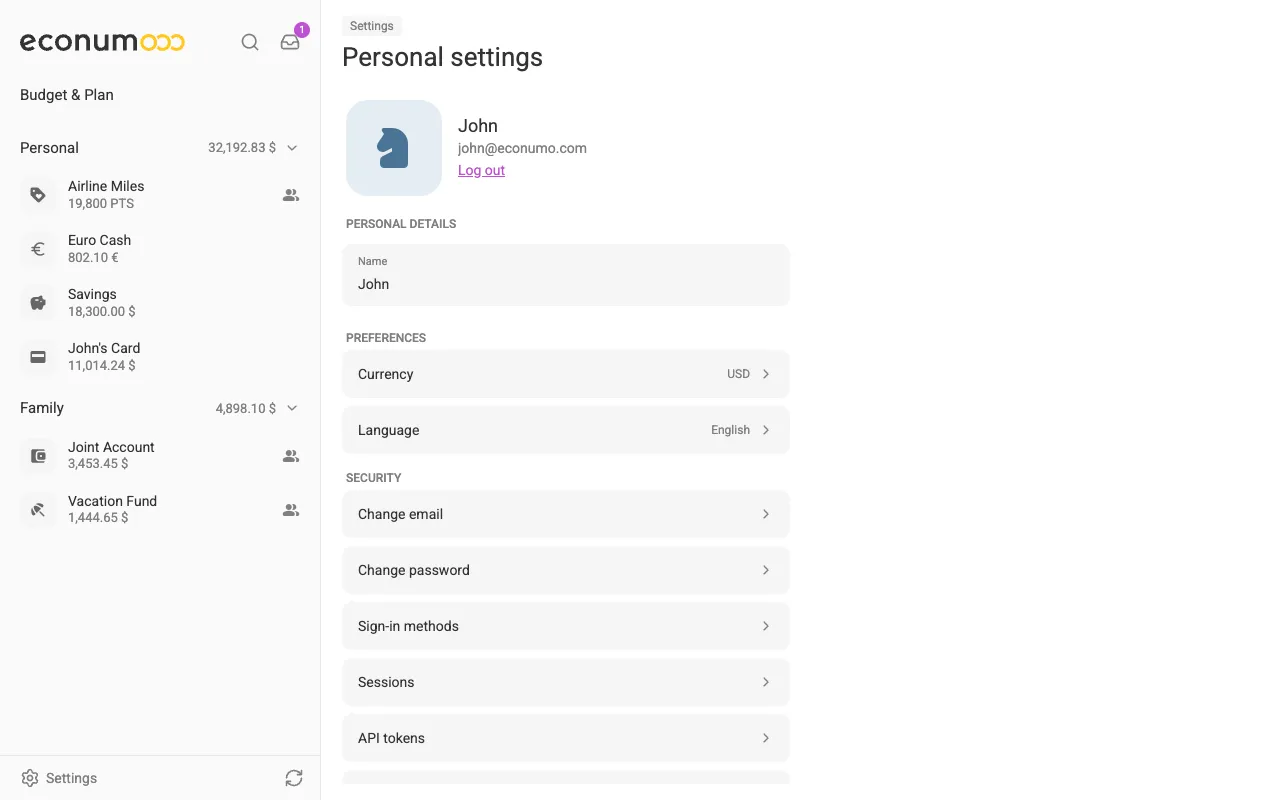The image size is (1280, 800).
Task: Click the Vacation Fund name text
Action: pyautogui.click(x=112, y=501)
